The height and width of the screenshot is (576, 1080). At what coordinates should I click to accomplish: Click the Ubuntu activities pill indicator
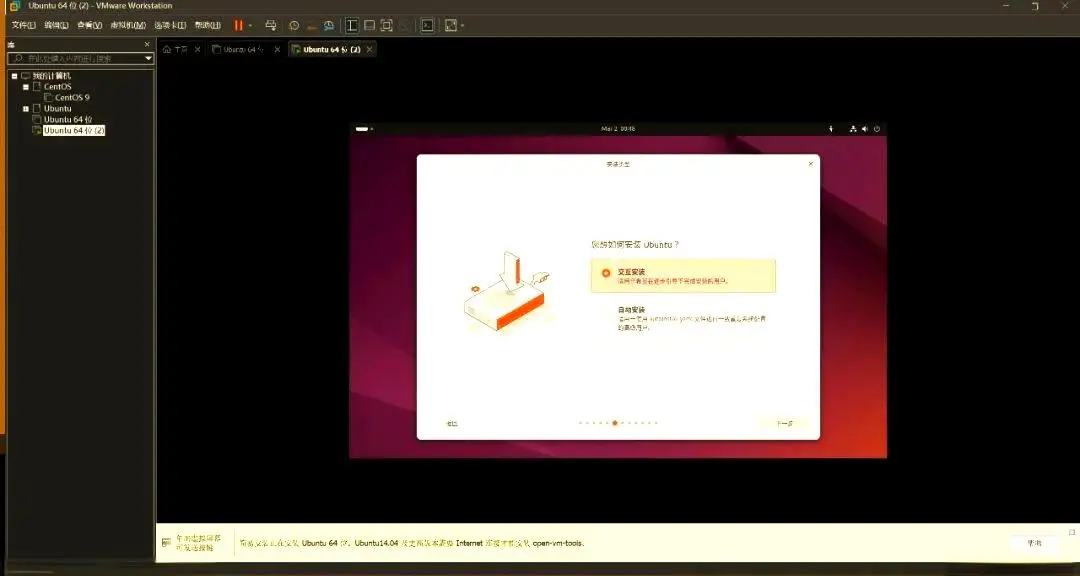(x=364, y=129)
